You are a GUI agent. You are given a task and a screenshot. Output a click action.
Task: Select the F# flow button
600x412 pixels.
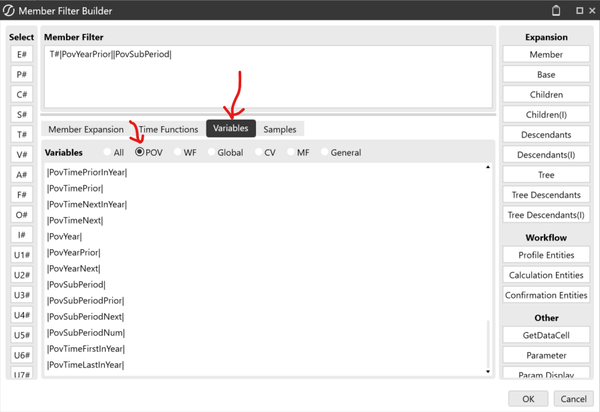click(21, 195)
